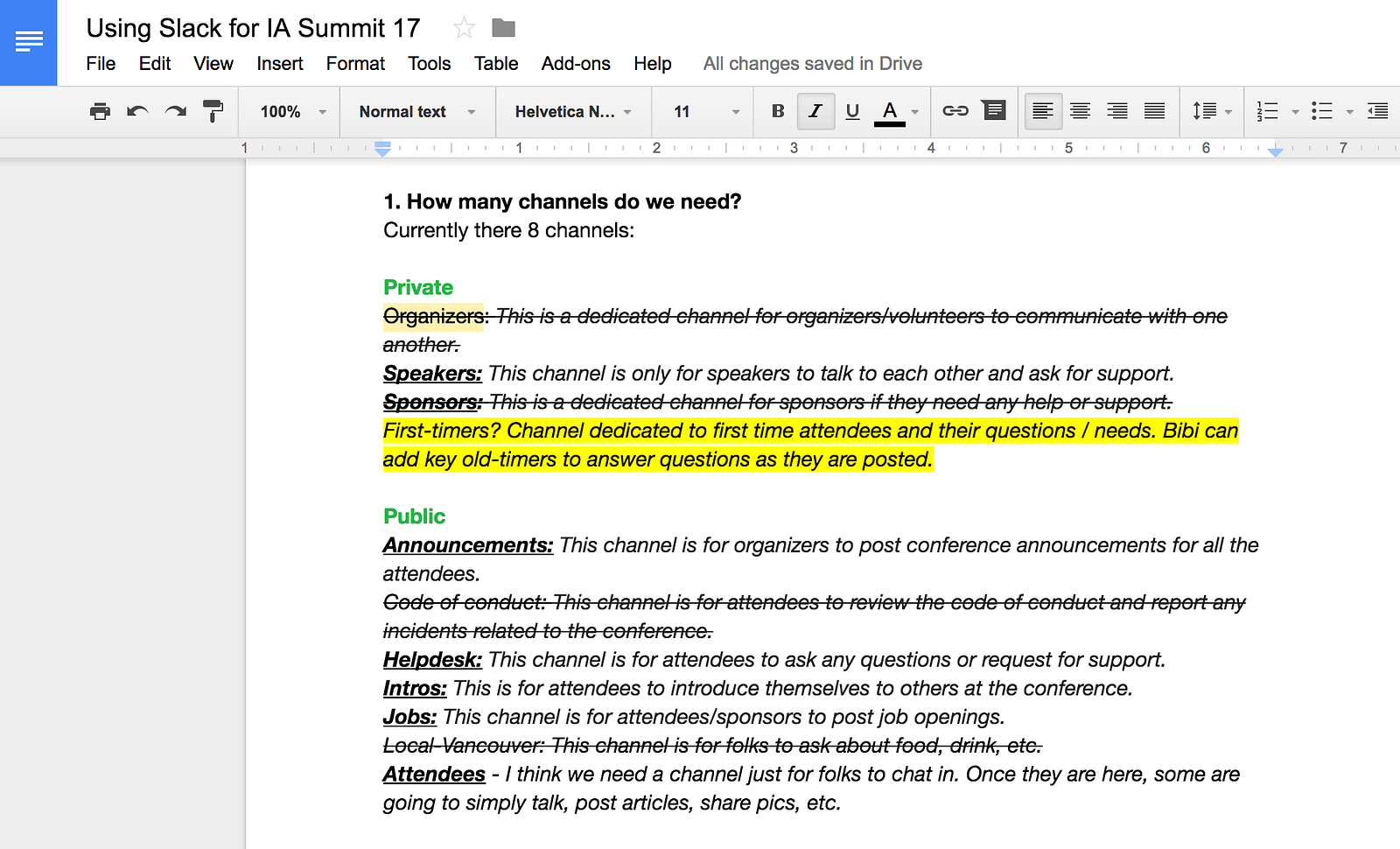Insert a comment using the comment icon

coord(994,110)
